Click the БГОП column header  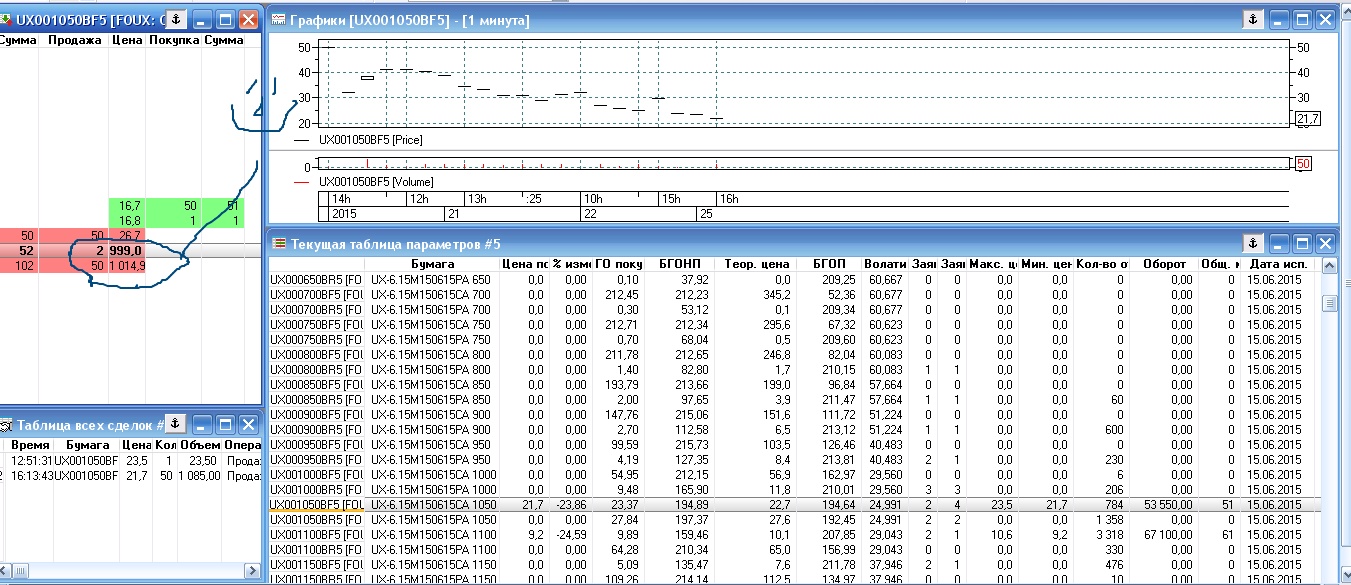(829, 264)
